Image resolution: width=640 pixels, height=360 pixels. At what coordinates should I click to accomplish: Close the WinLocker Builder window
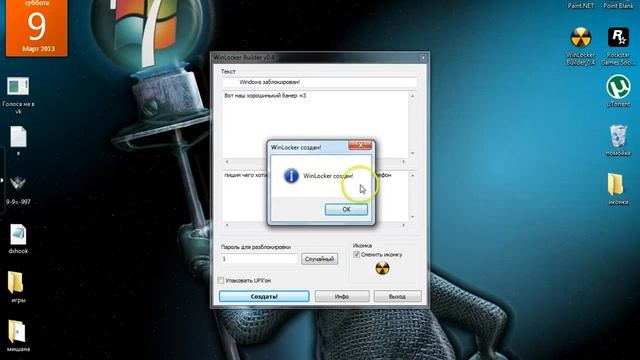[423, 58]
